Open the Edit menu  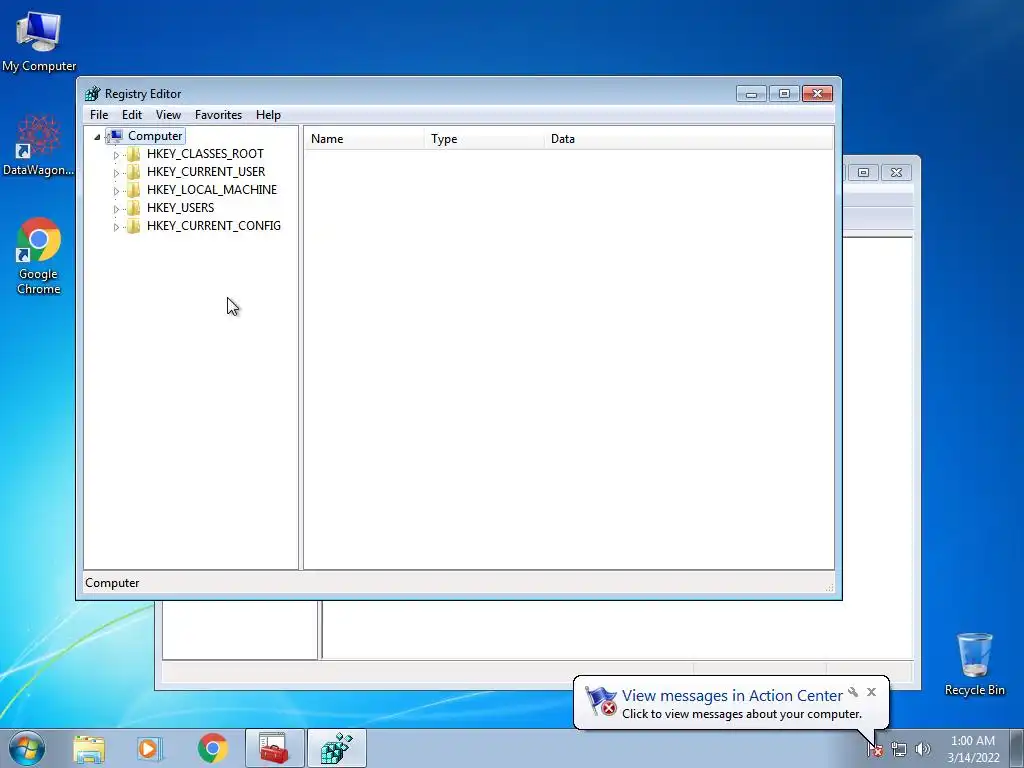[132, 115]
